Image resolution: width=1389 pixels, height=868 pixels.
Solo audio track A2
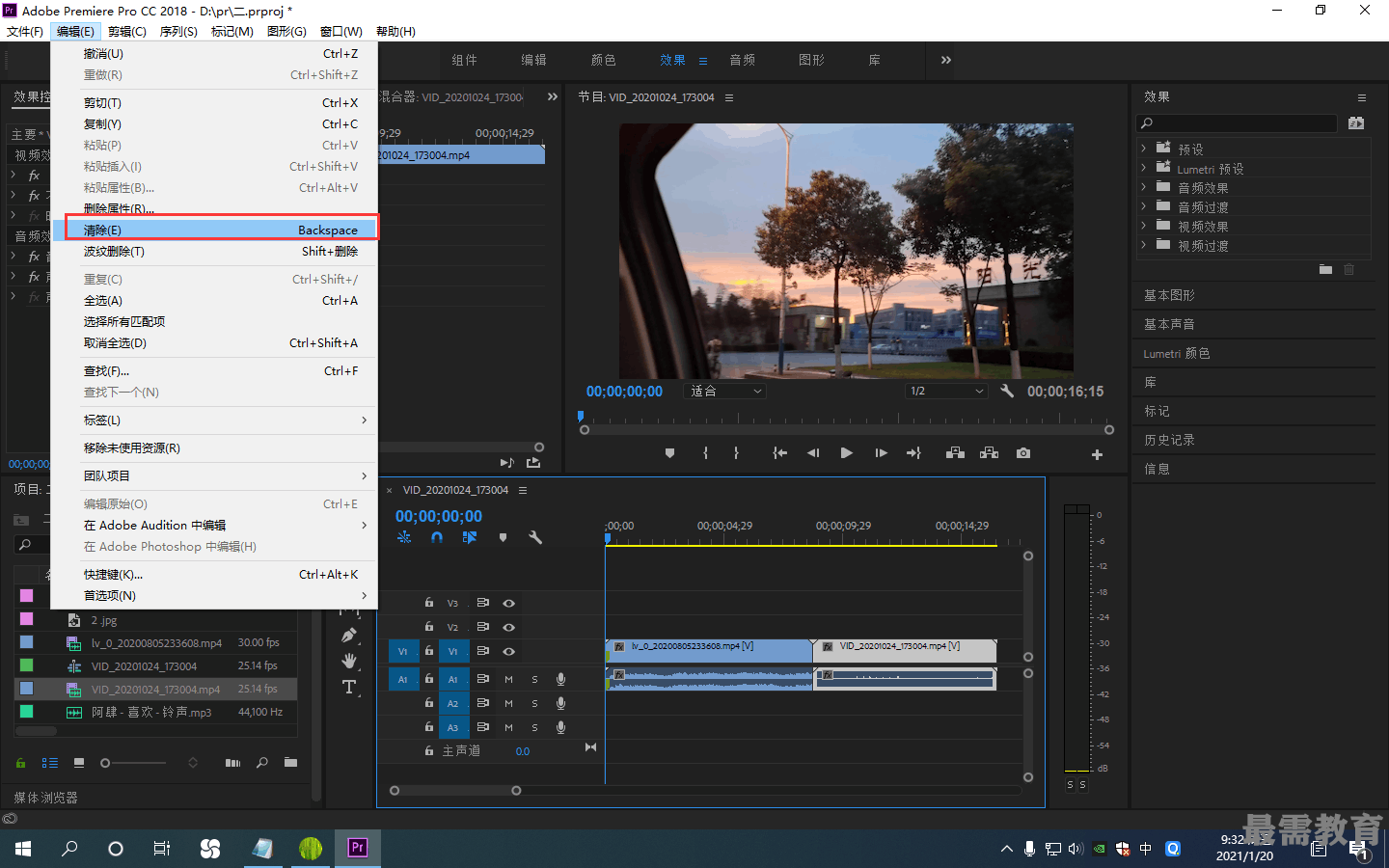[x=534, y=703]
